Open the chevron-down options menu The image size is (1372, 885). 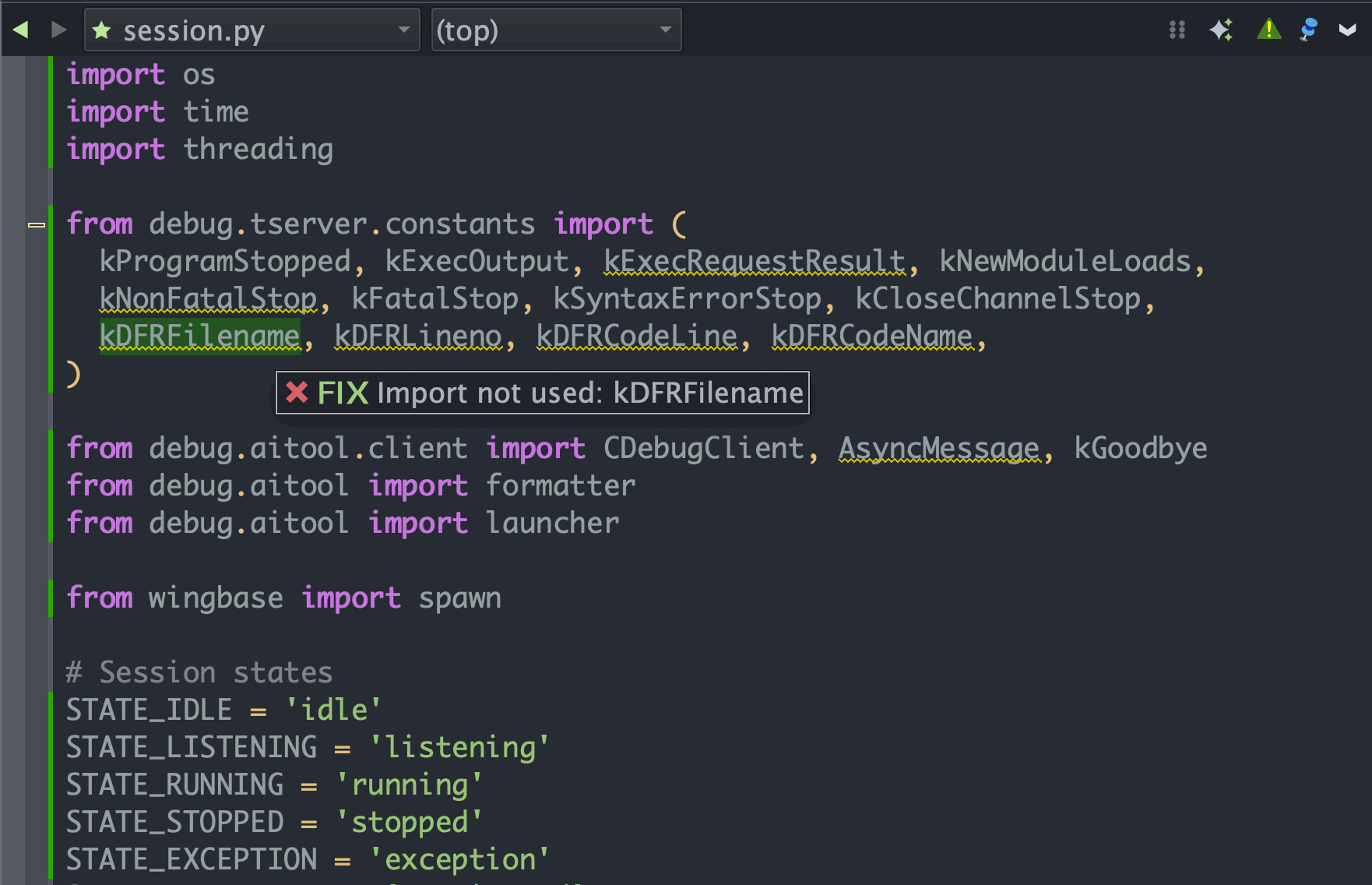[1347, 30]
